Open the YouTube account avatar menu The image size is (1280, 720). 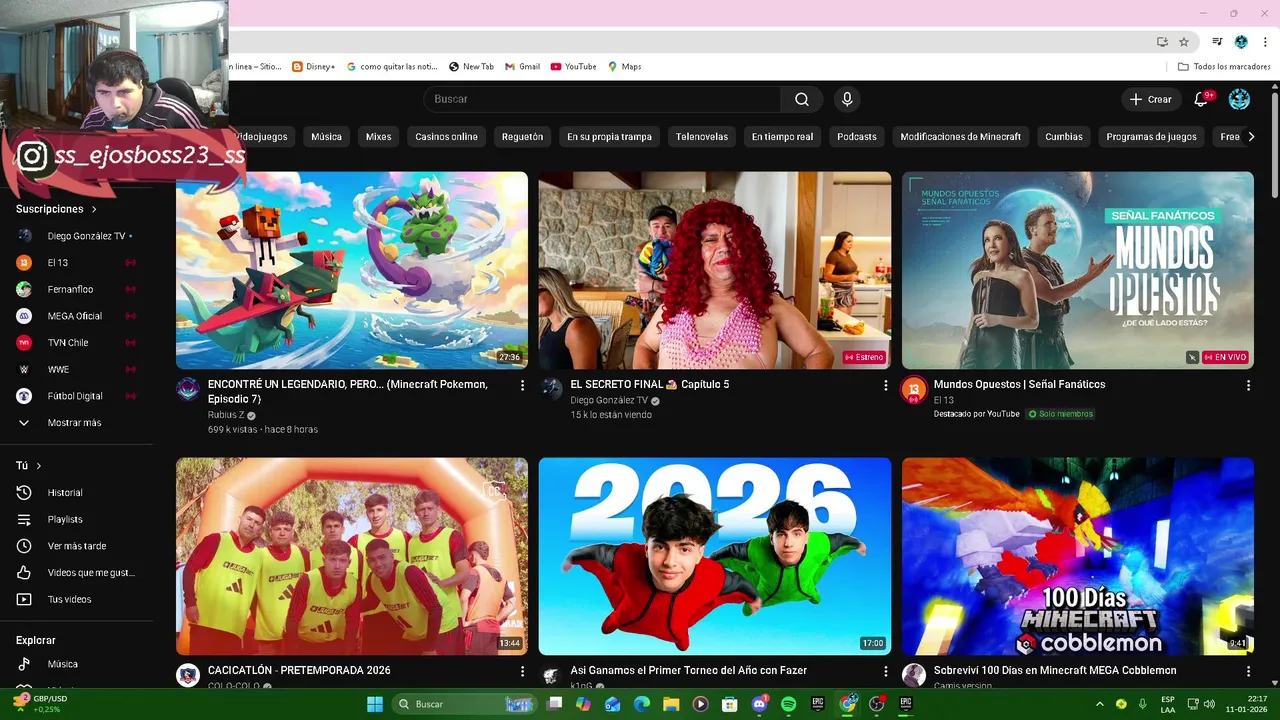(x=1239, y=99)
